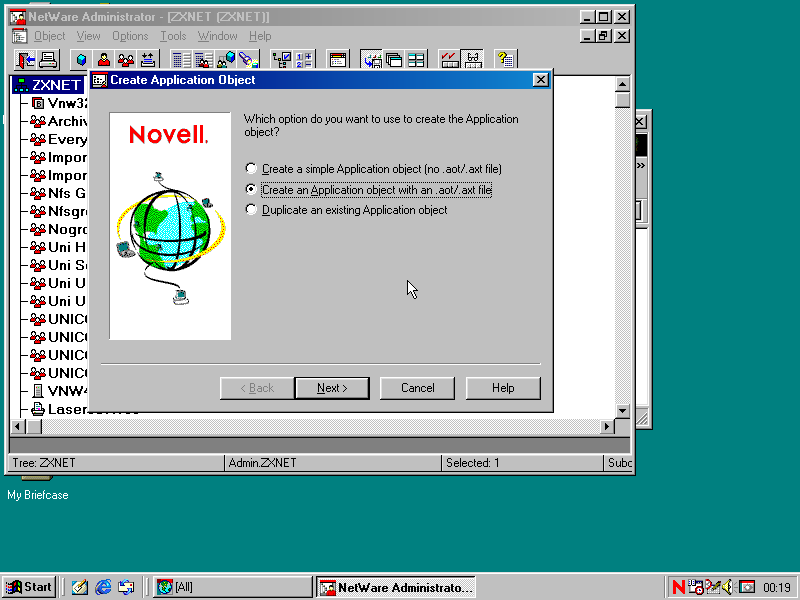
Task: Click the taskbar clock showing 00:19
Action: click(x=777, y=588)
